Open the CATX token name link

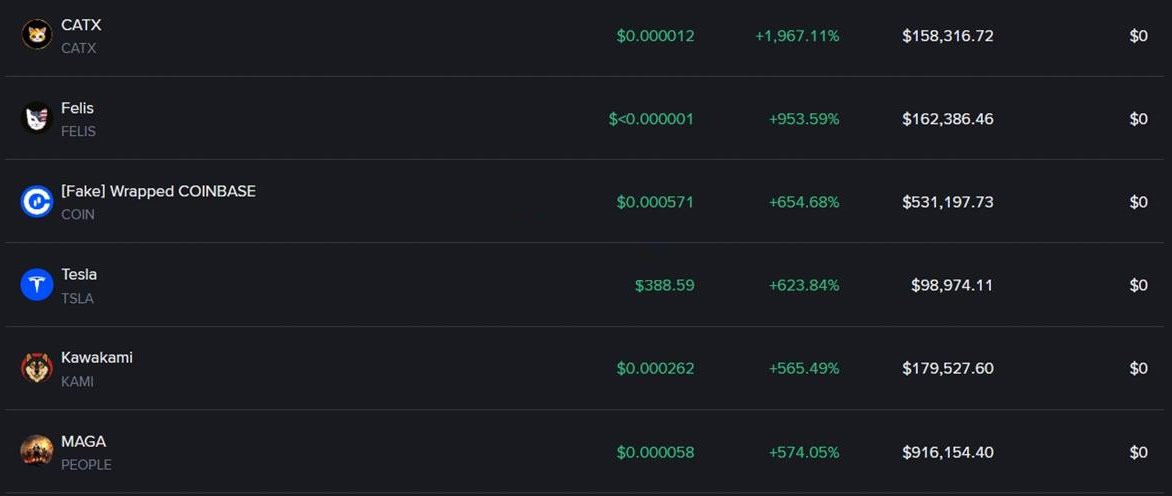coord(81,25)
